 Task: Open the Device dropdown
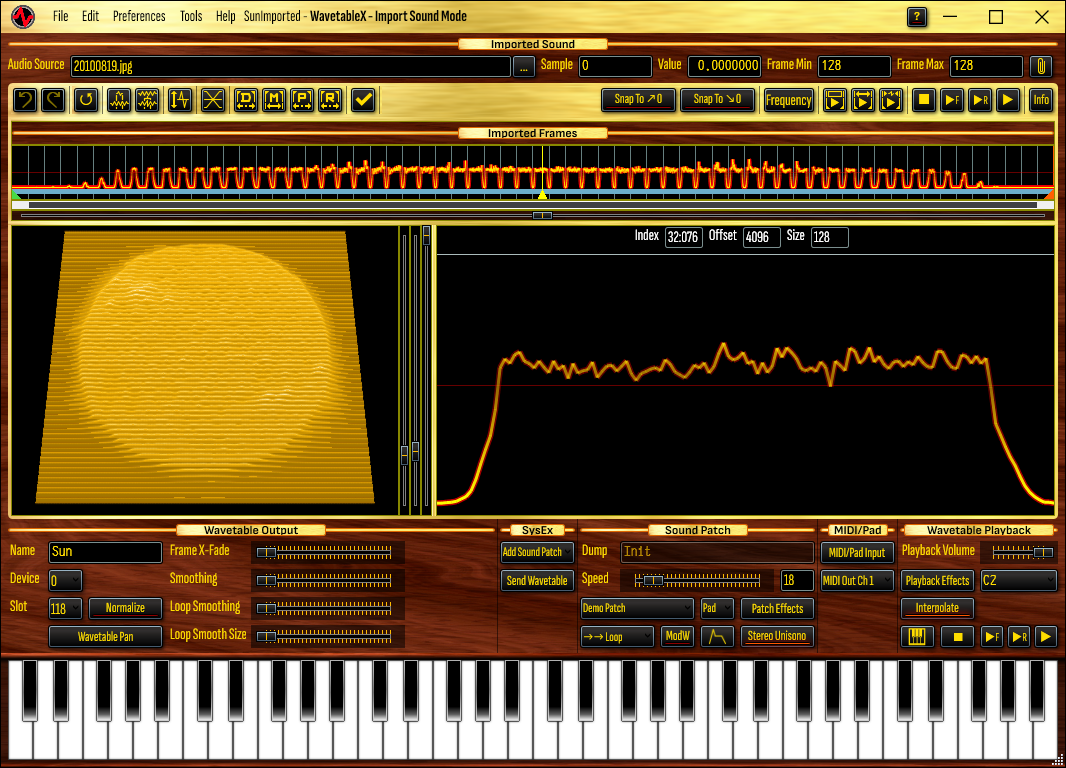tap(65, 580)
